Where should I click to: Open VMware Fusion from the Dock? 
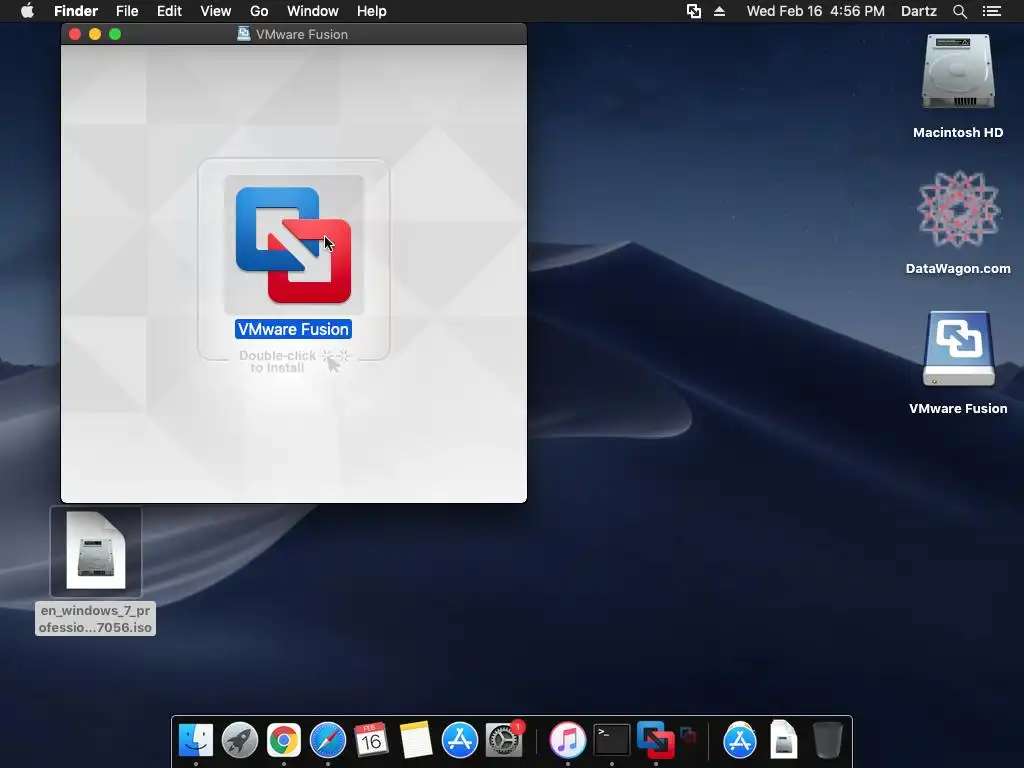tap(656, 740)
